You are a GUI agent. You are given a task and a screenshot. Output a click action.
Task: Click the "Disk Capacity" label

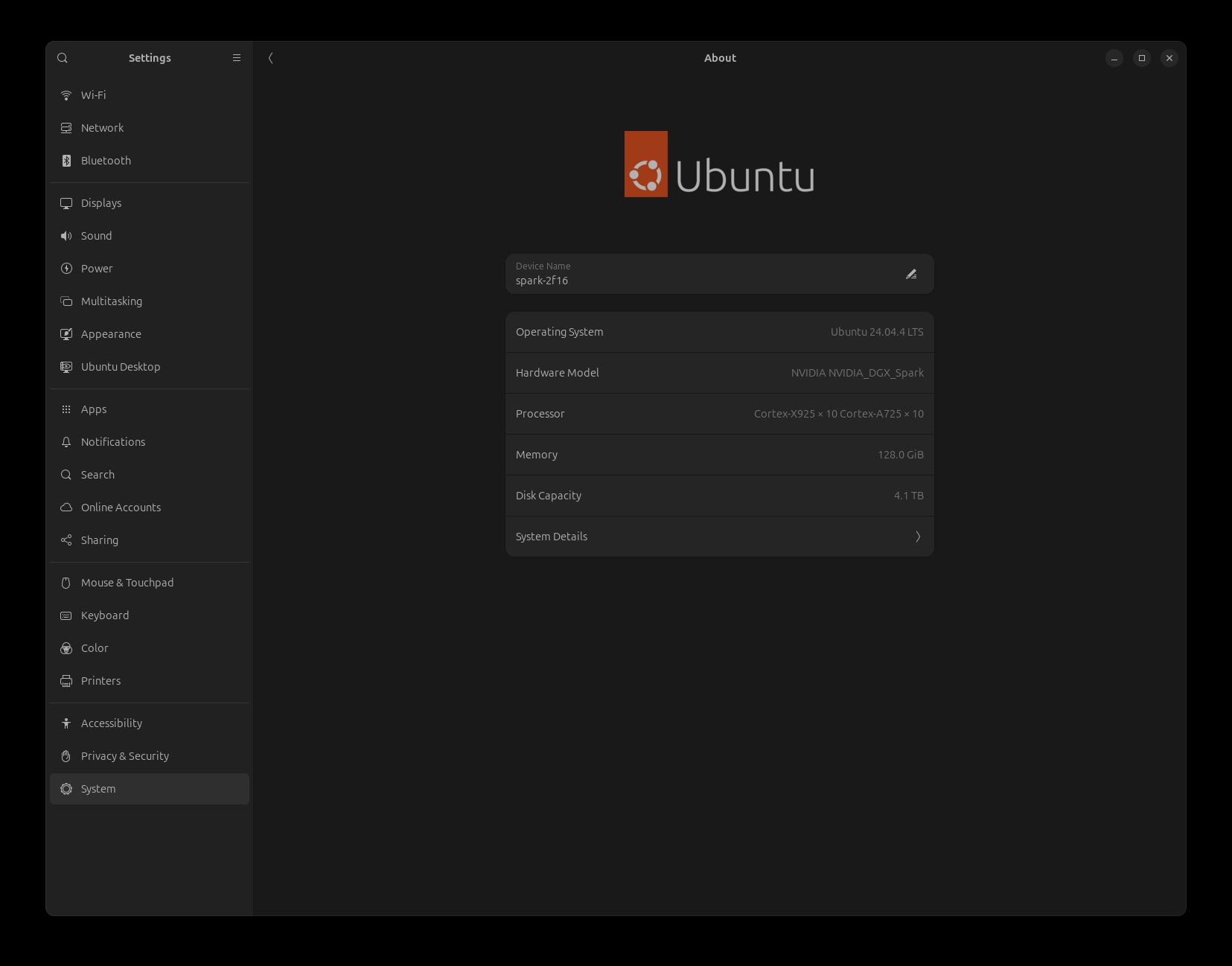click(x=549, y=496)
